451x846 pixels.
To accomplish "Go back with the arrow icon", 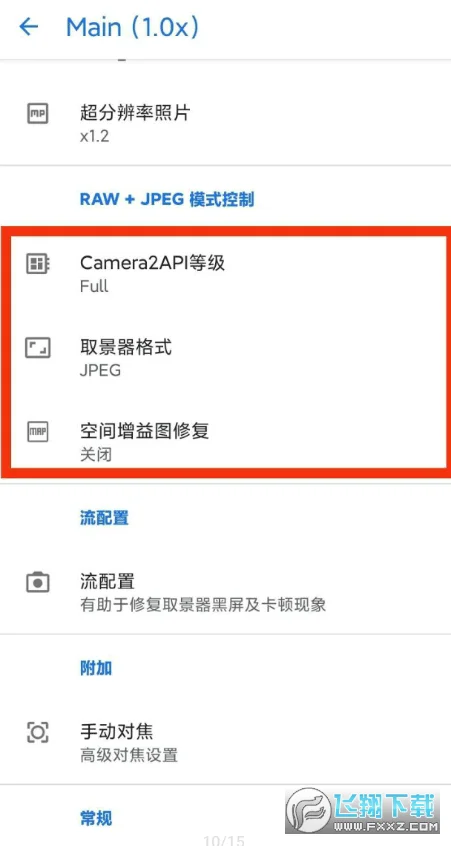I will point(29,26).
